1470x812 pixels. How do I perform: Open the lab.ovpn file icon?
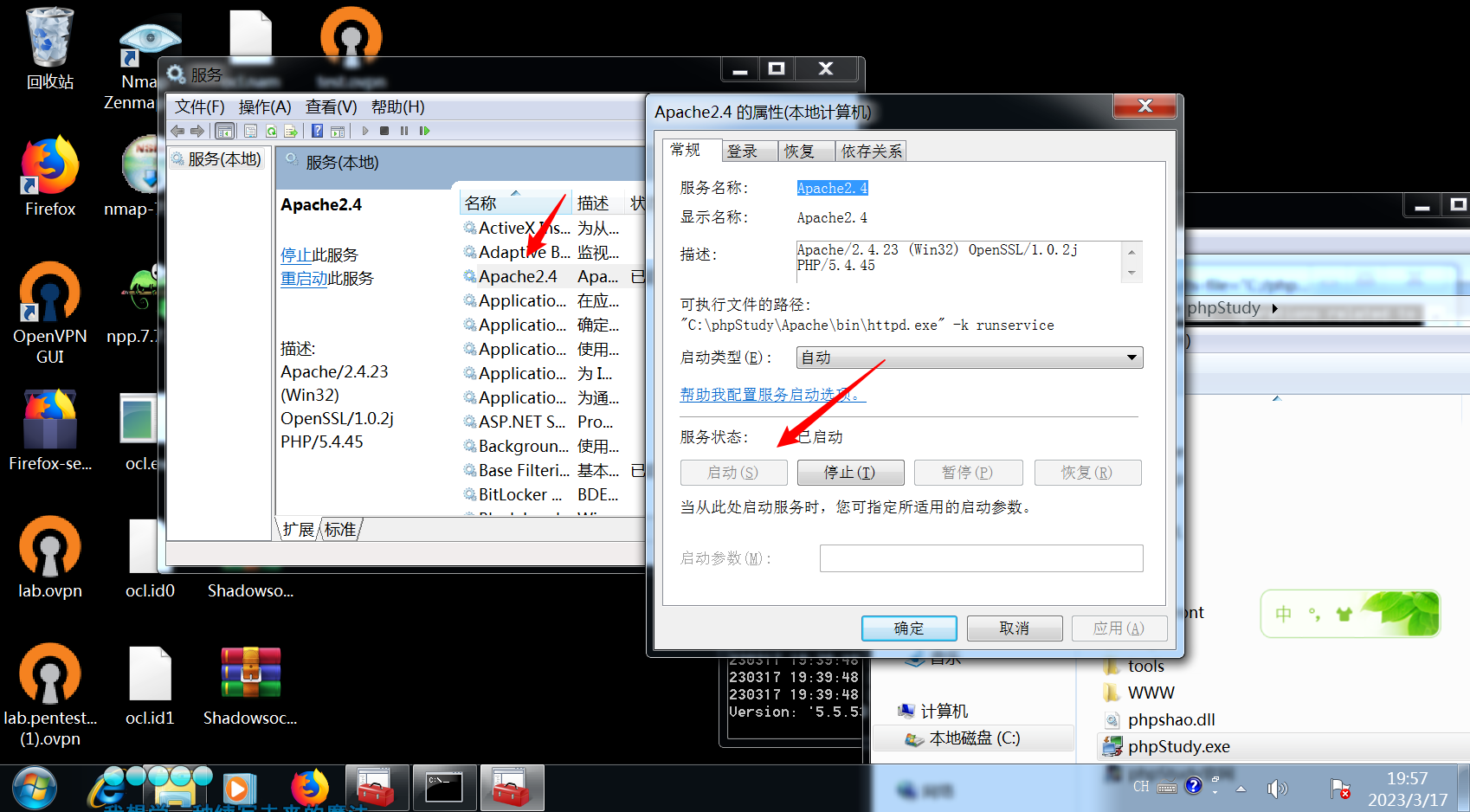49,558
